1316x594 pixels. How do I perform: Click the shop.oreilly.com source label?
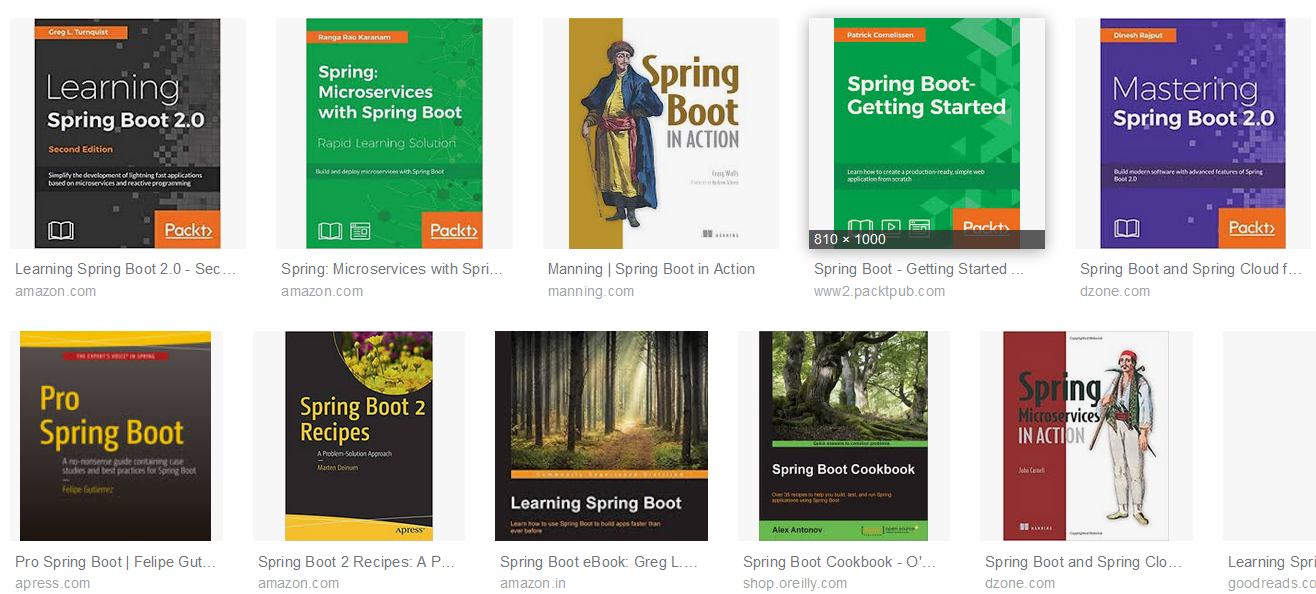tap(795, 583)
